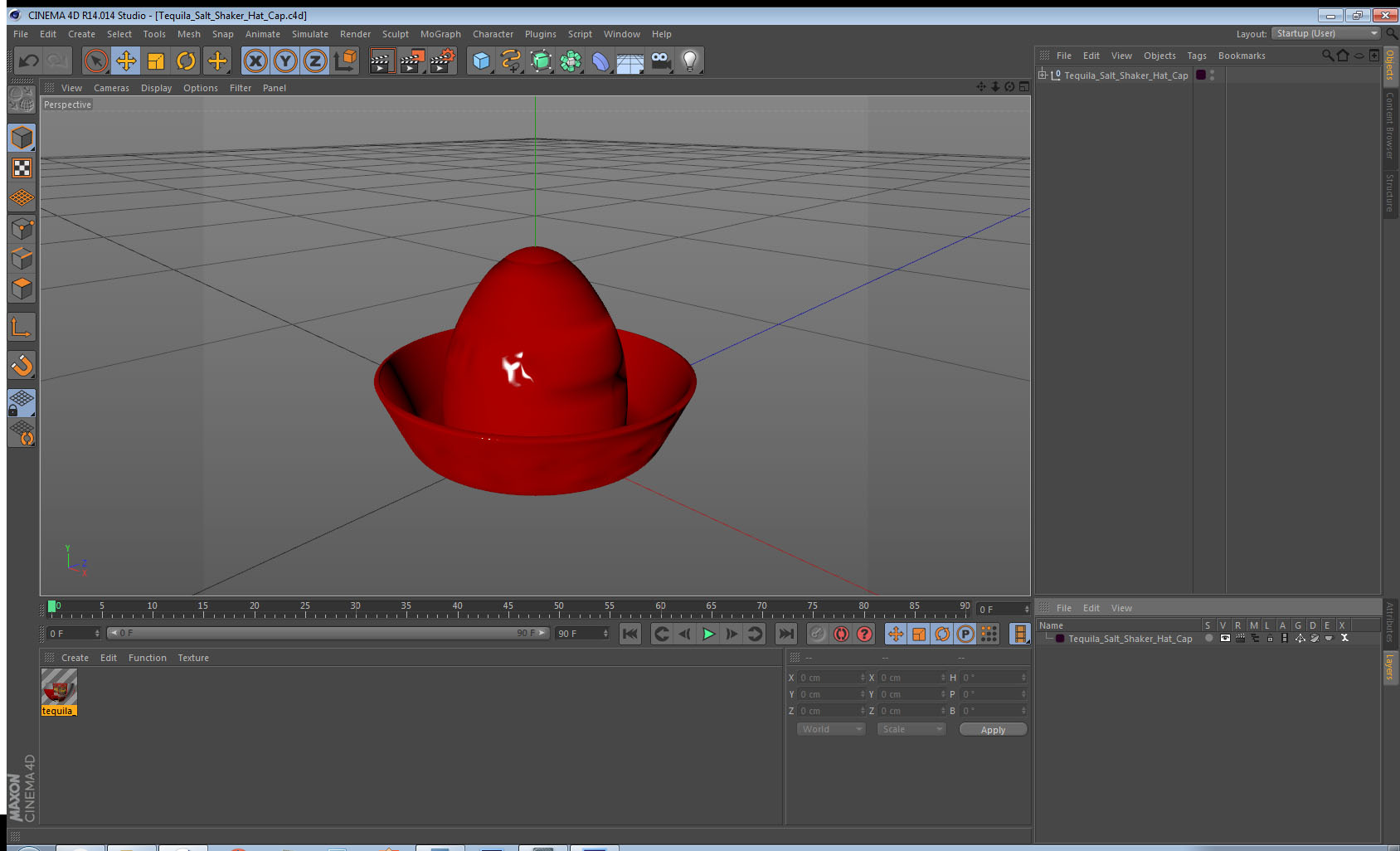Viewport: 1400px width, 851px height.
Task: Open Layer manager View menu
Action: point(1121,608)
